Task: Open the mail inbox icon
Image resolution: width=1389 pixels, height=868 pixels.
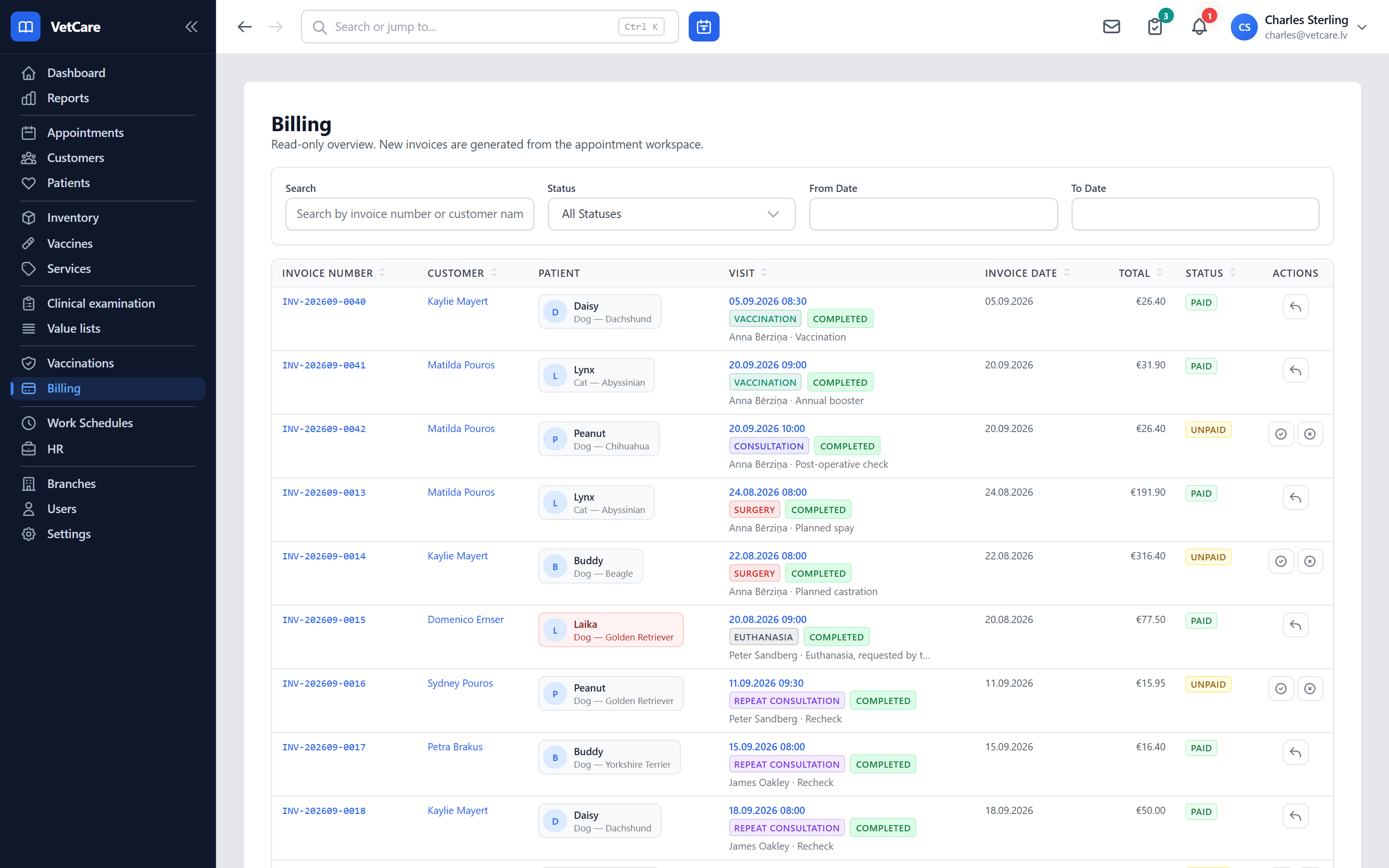Action: point(1111,27)
